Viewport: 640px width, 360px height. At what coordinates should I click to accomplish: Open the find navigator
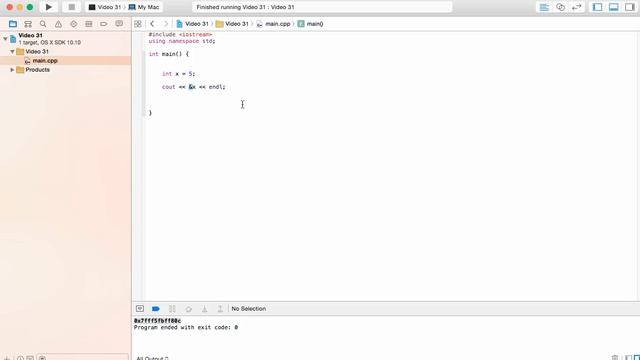click(43, 24)
